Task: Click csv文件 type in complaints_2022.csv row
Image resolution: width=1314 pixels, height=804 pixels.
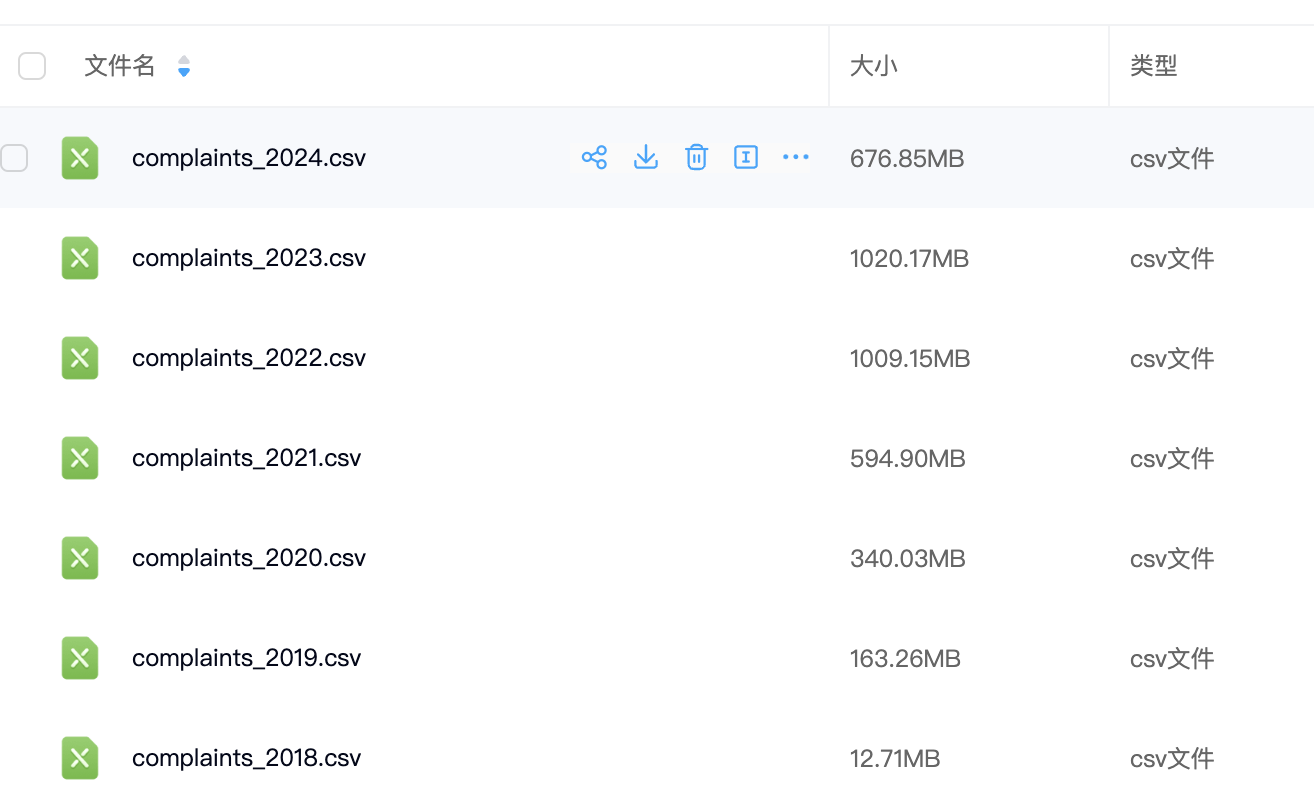Action: pos(1172,359)
